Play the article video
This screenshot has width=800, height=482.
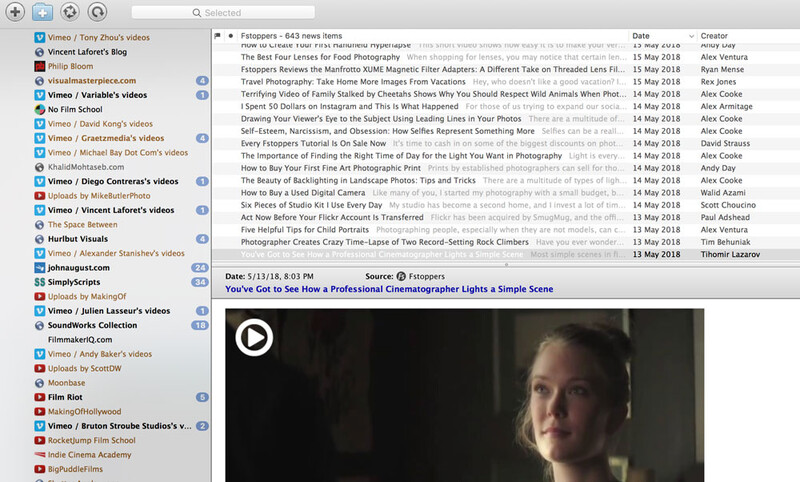click(x=254, y=337)
